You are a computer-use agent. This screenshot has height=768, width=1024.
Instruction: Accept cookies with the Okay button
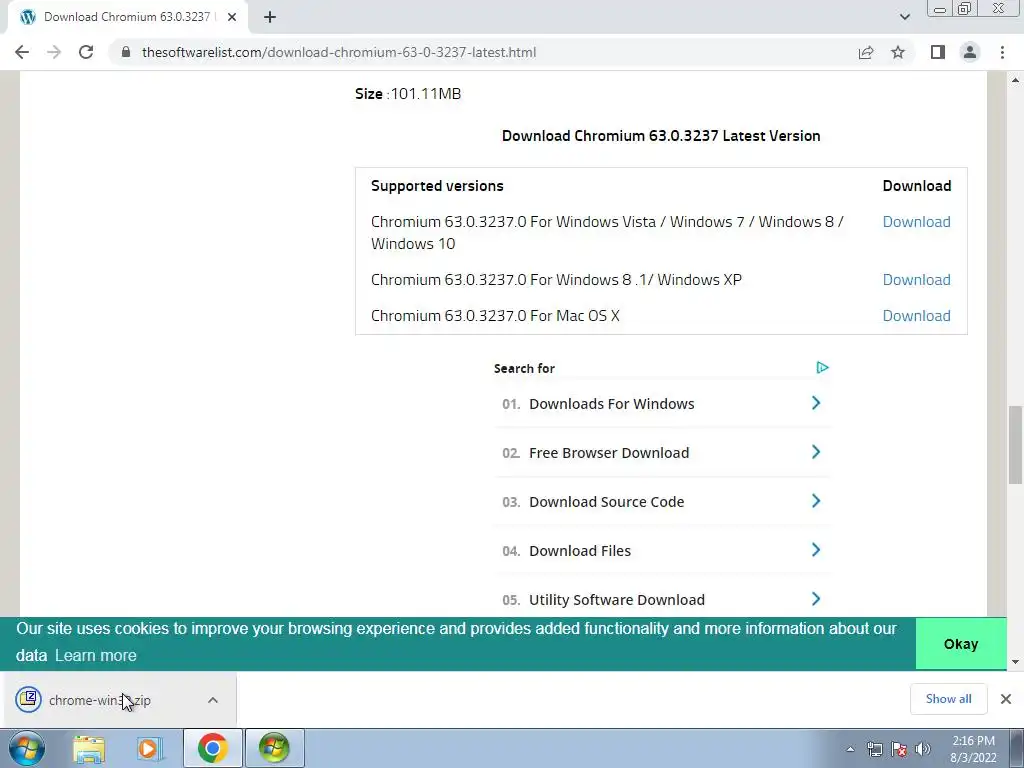coord(961,644)
